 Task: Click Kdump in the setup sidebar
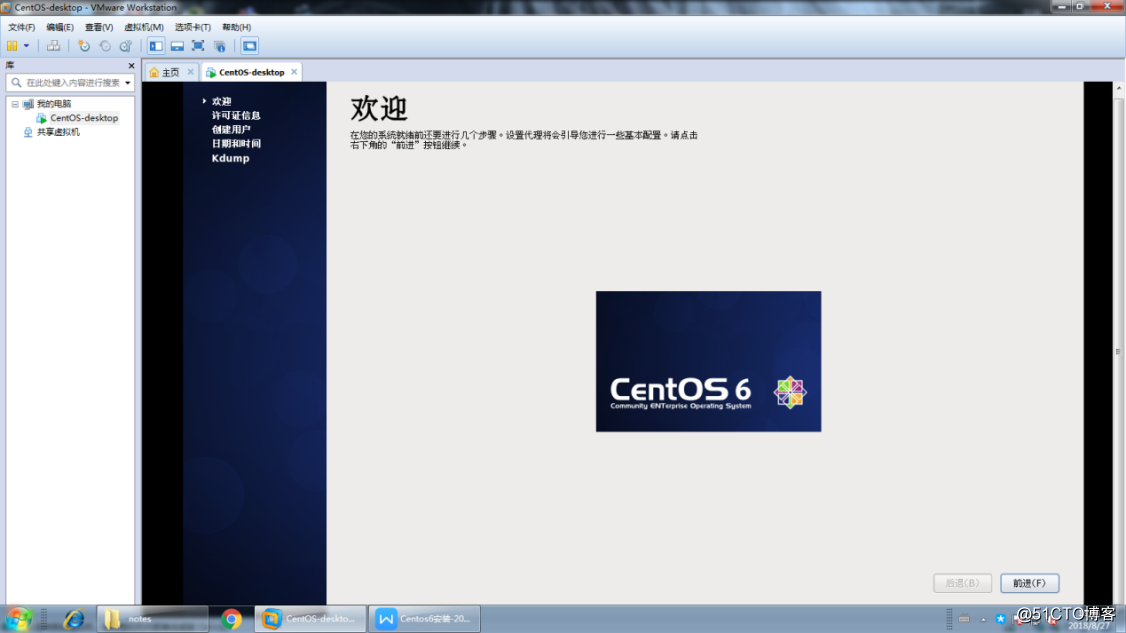(x=231, y=158)
